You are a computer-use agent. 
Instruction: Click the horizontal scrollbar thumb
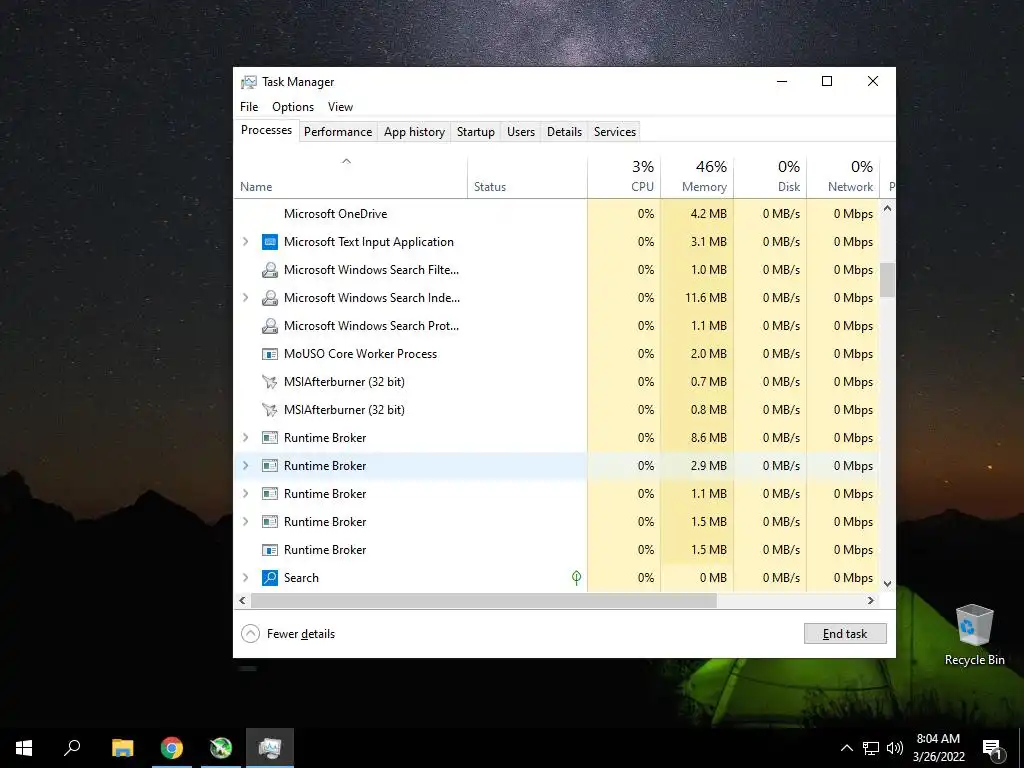[484, 600]
